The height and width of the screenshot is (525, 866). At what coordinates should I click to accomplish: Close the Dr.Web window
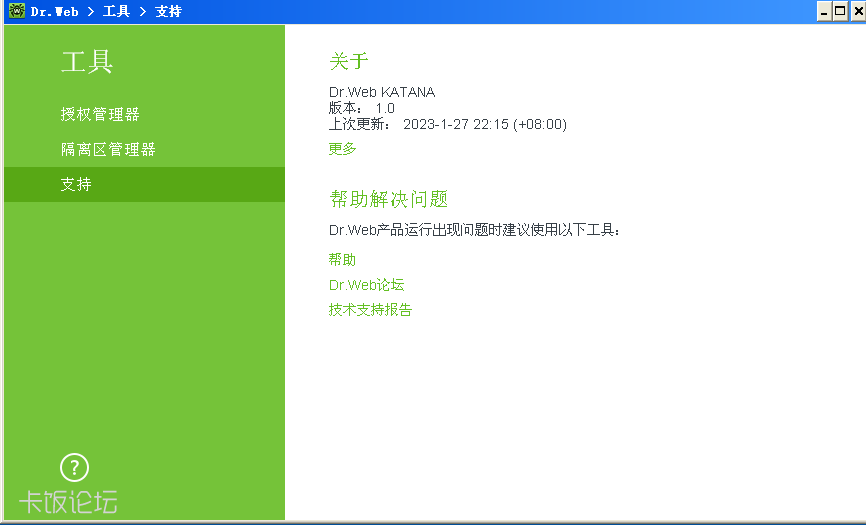click(x=858, y=12)
